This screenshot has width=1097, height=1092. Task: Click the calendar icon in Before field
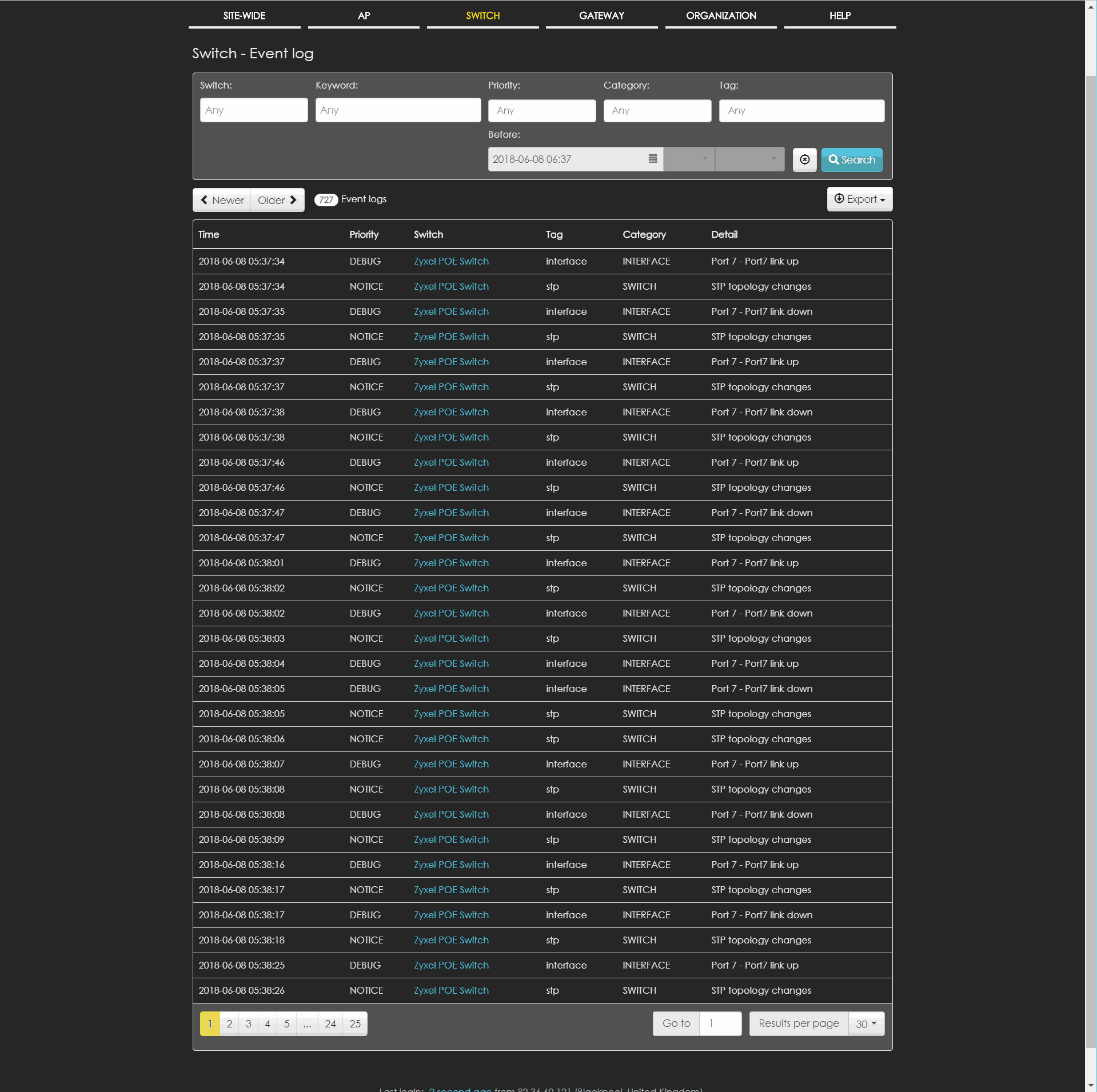point(652,159)
